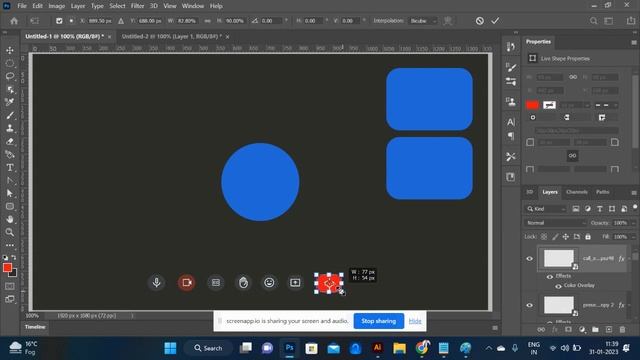Toggle lock all (padlock) for layer

click(x=588, y=237)
